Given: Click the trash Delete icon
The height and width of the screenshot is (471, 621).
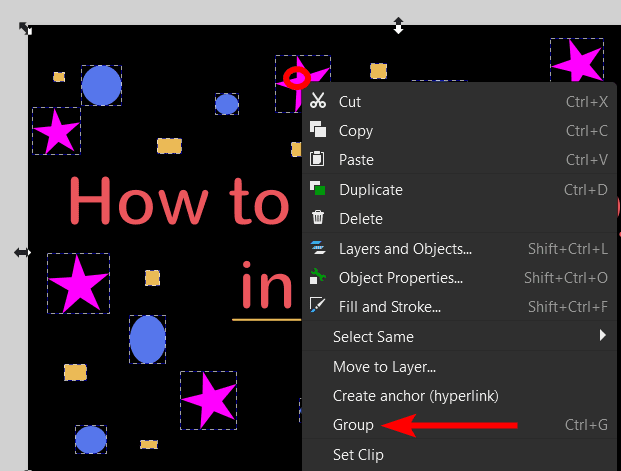Looking at the screenshot, I should [x=318, y=218].
